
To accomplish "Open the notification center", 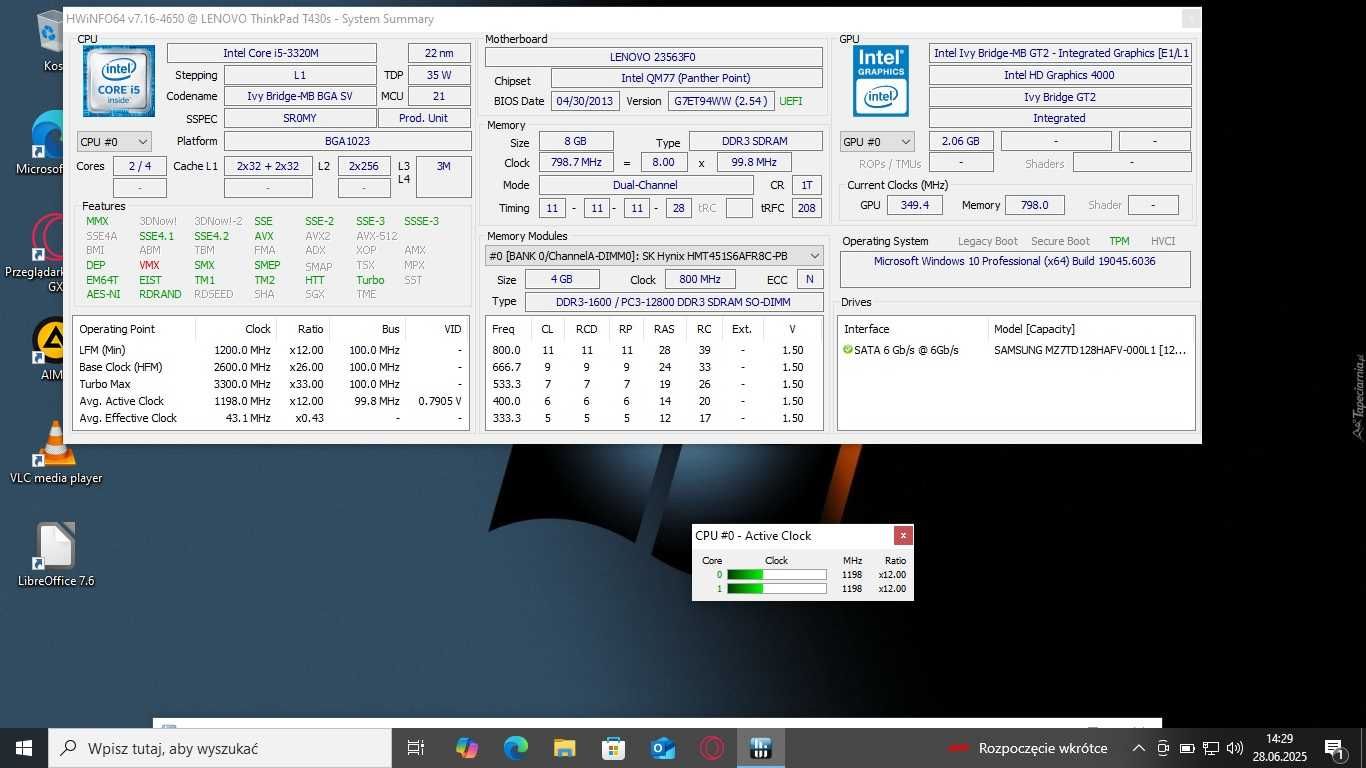I will [1334, 748].
